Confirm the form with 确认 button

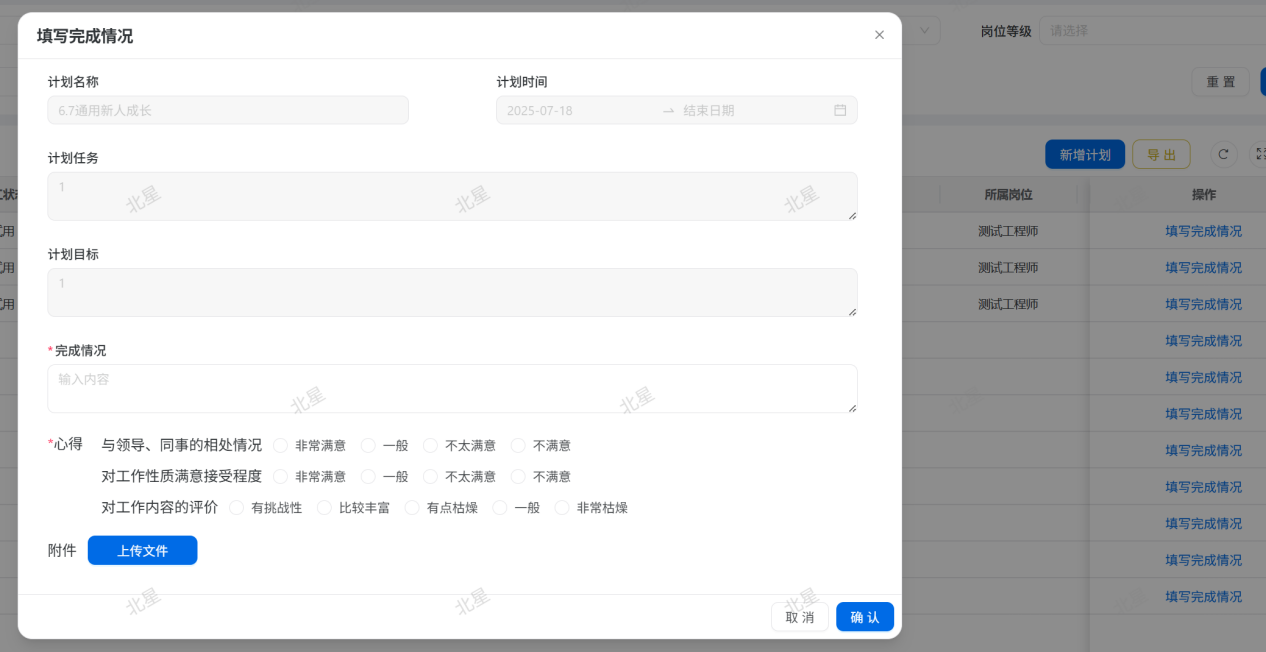click(x=864, y=617)
